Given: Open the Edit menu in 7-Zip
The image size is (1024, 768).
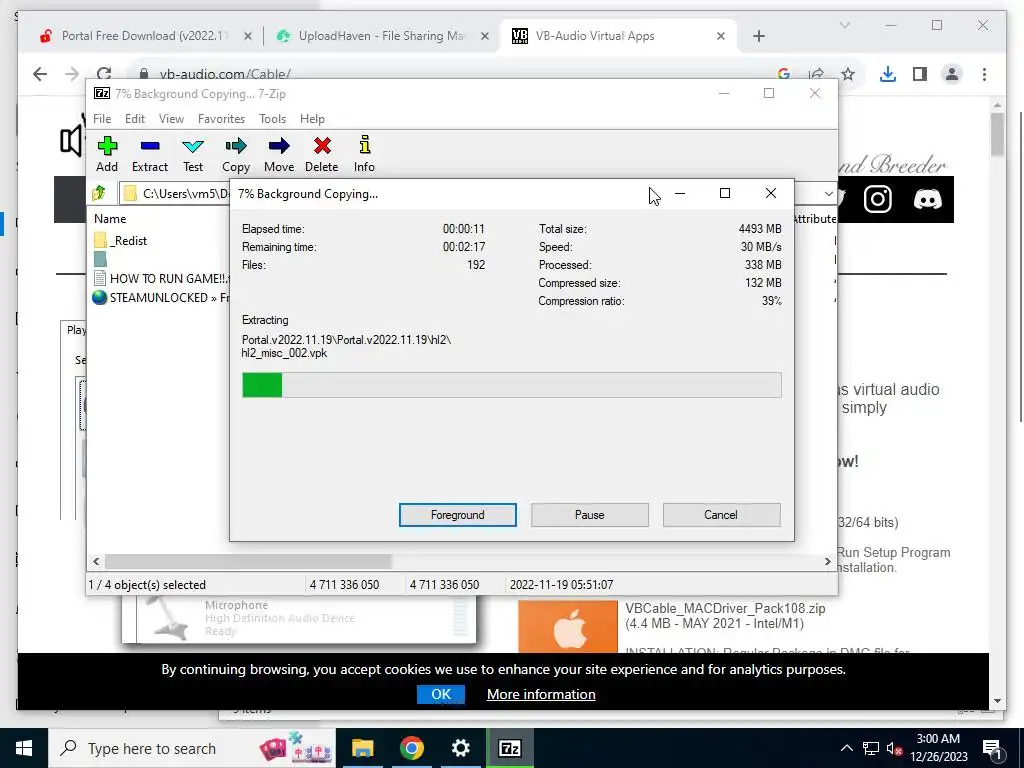Looking at the screenshot, I should pos(135,119).
